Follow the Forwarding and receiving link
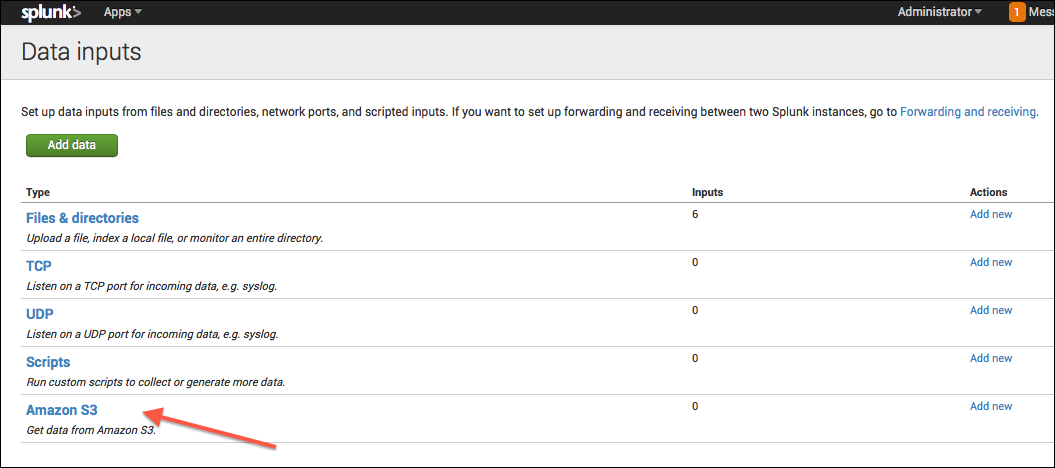 967,112
